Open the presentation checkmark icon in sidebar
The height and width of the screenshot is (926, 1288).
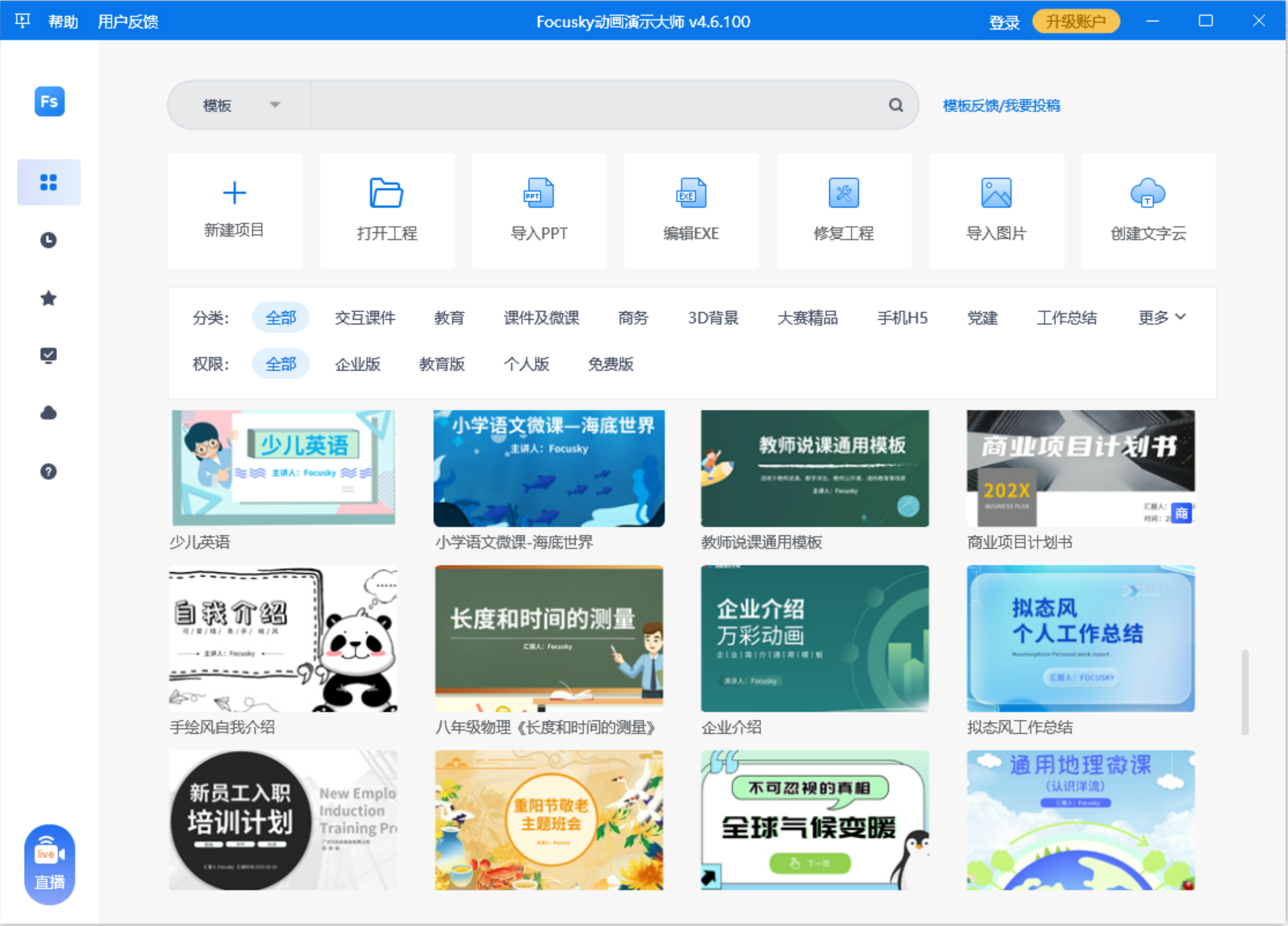click(49, 355)
